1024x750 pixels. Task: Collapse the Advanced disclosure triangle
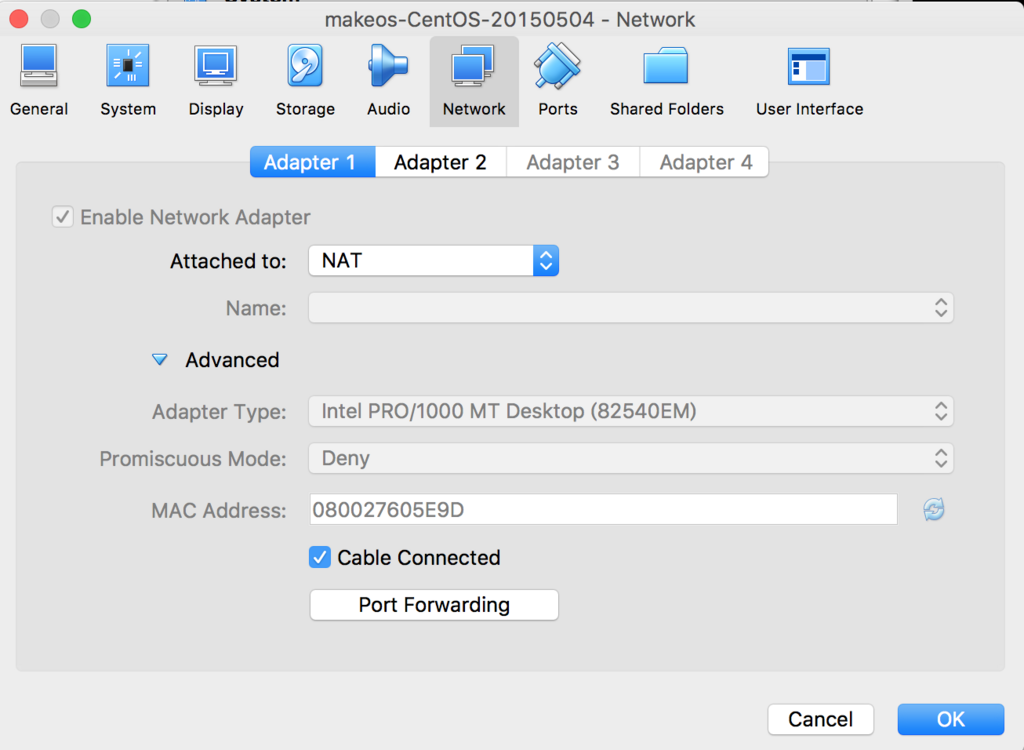[x=159, y=360]
